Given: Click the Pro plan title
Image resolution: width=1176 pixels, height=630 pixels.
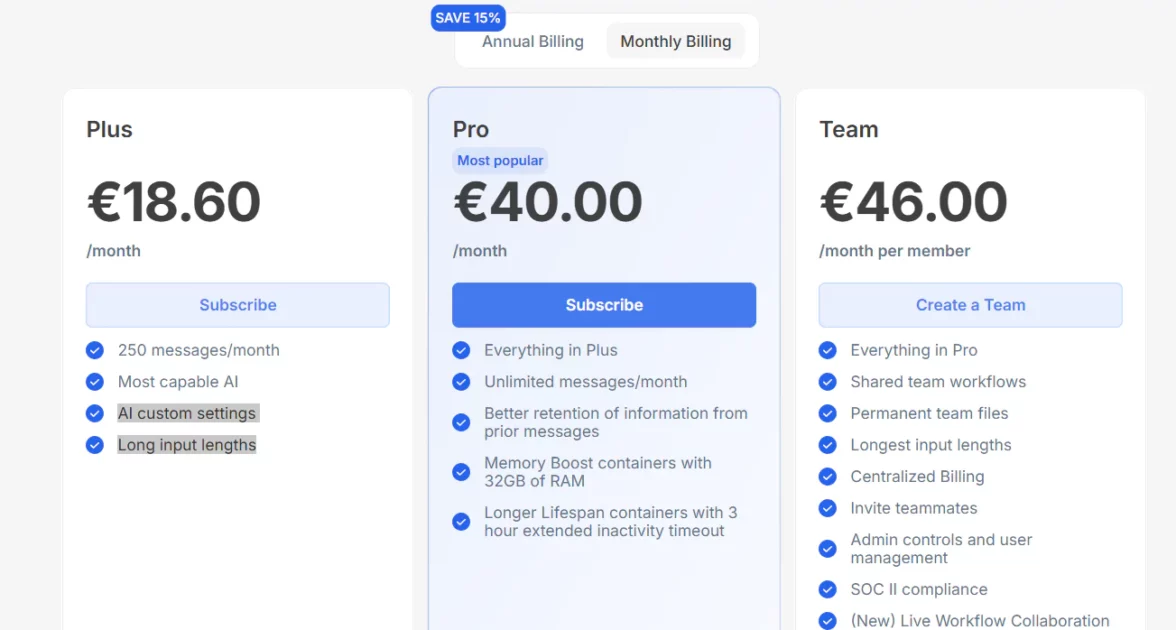Looking at the screenshot, I should (x=471, y=130).
